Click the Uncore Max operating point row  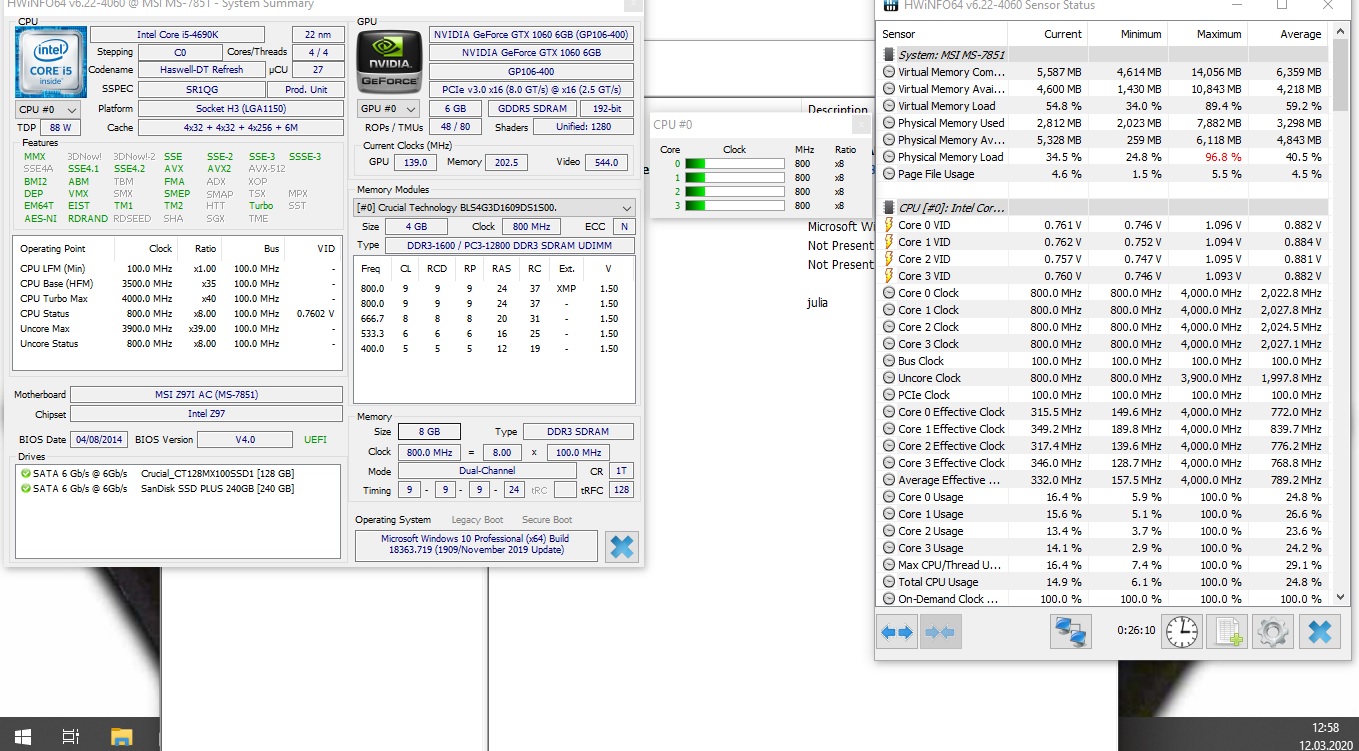[178, 328]
